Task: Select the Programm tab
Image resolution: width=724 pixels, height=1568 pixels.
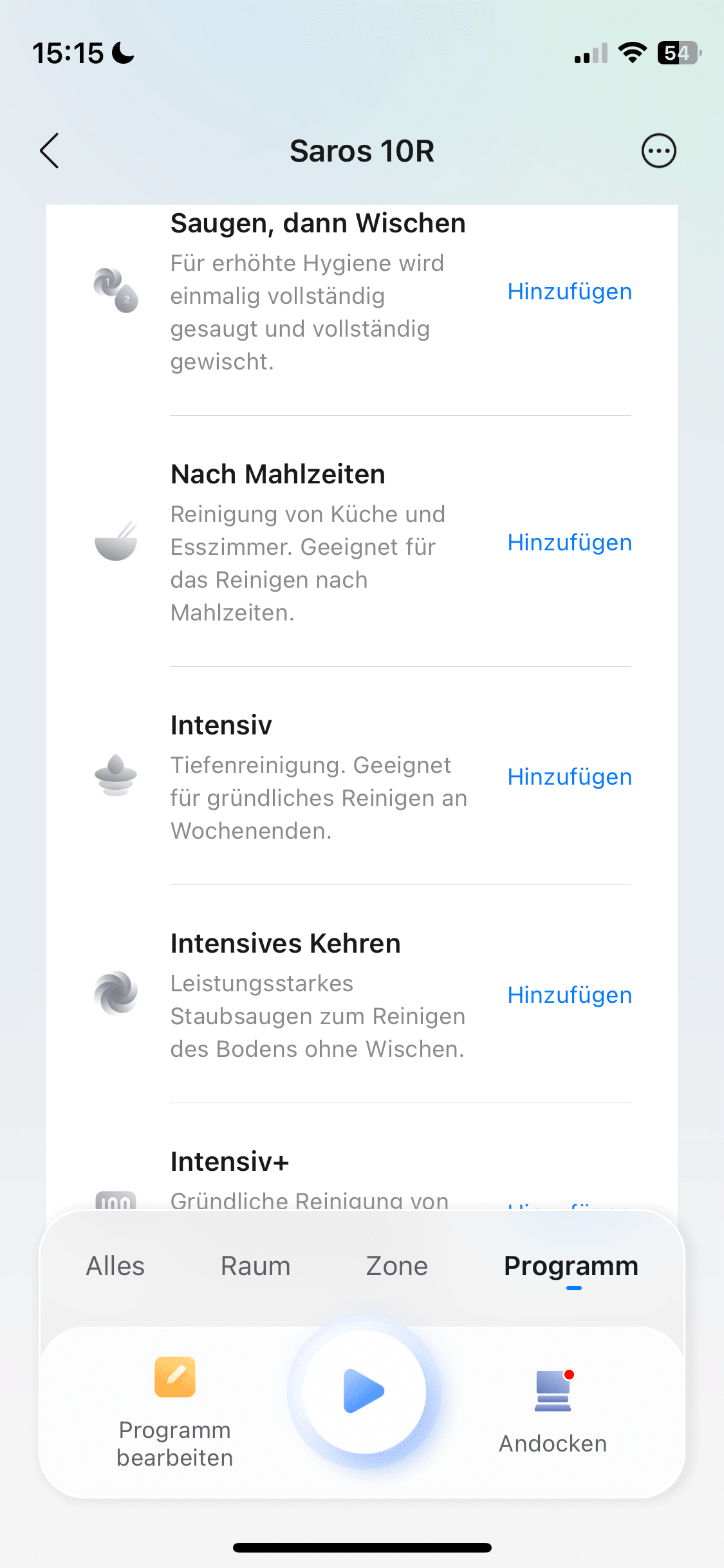Action: pyautogui.click(x=571, y=1266)
